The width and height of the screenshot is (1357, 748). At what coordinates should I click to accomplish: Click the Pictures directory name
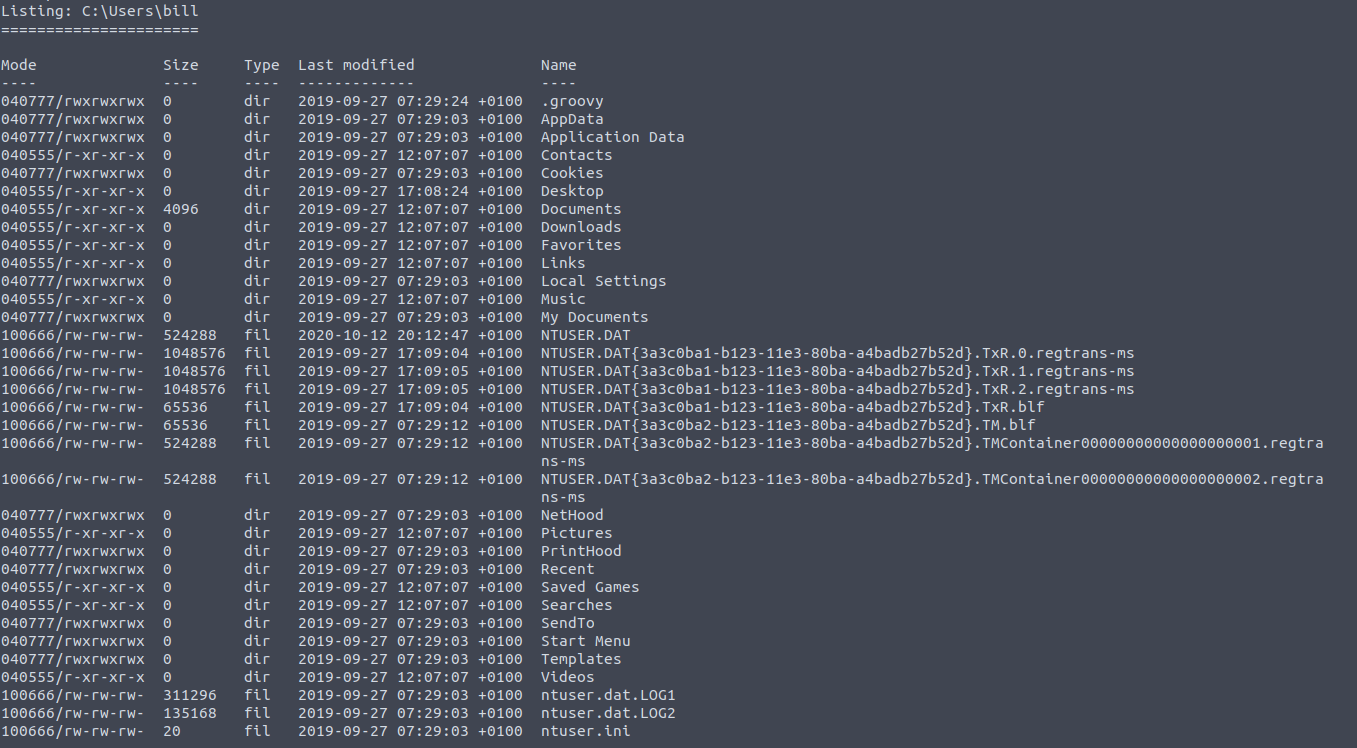pyautogui.click(x=577, y=533)
